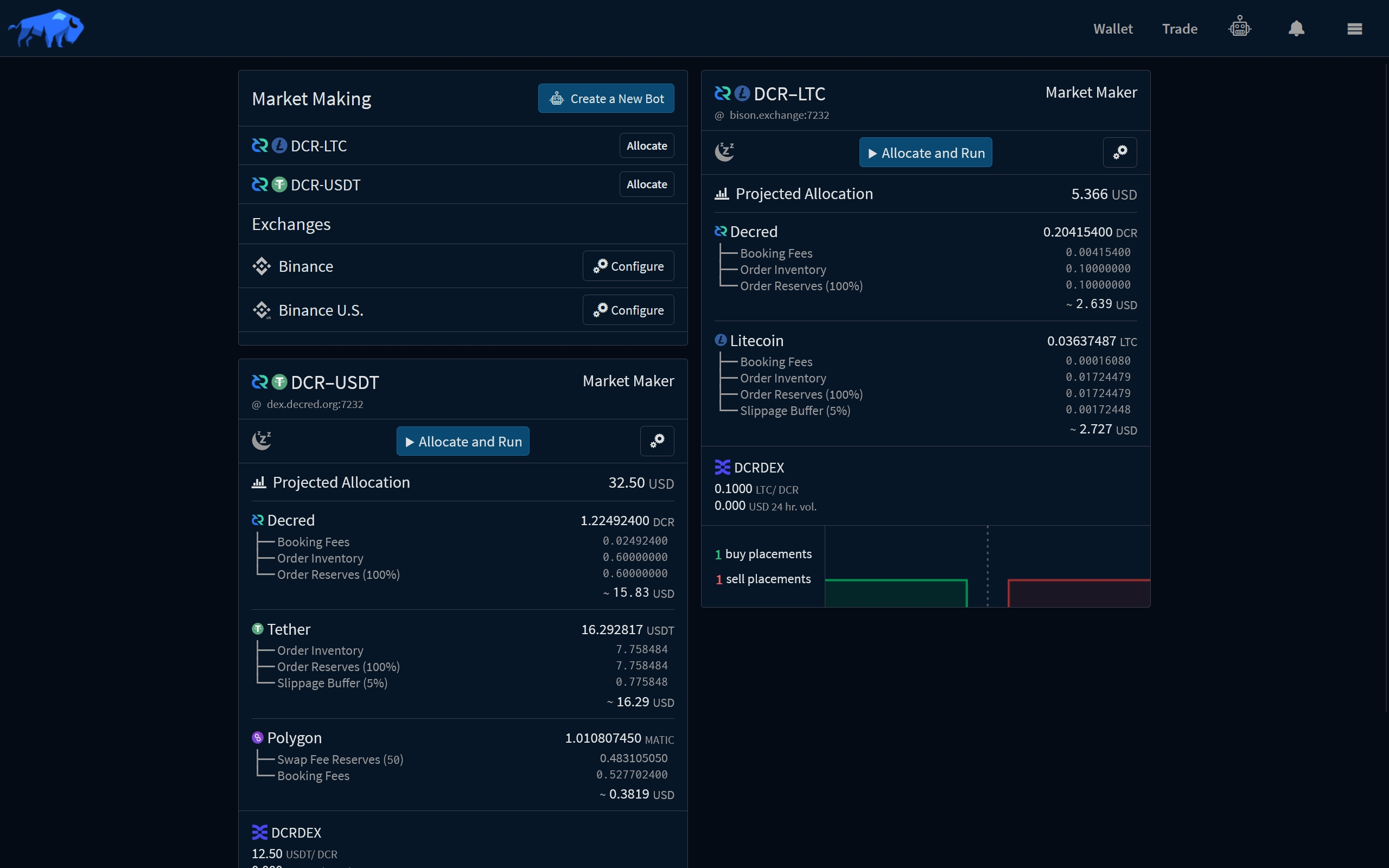Allocate and Run the DCR-LTC bot
The height and width of the screenshot is (868, 1389).
(925, 152)
